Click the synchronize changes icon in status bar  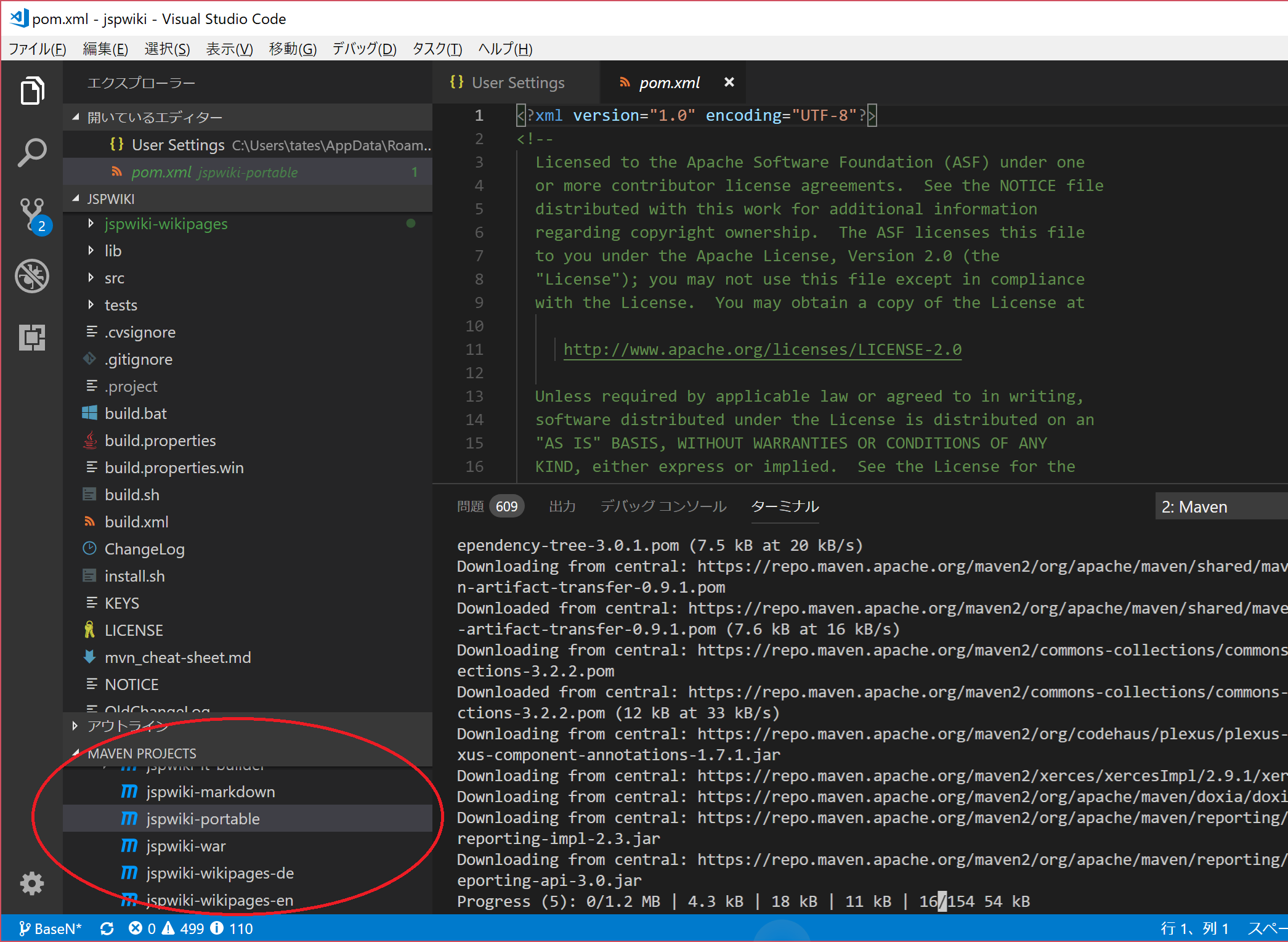(107, 928)
